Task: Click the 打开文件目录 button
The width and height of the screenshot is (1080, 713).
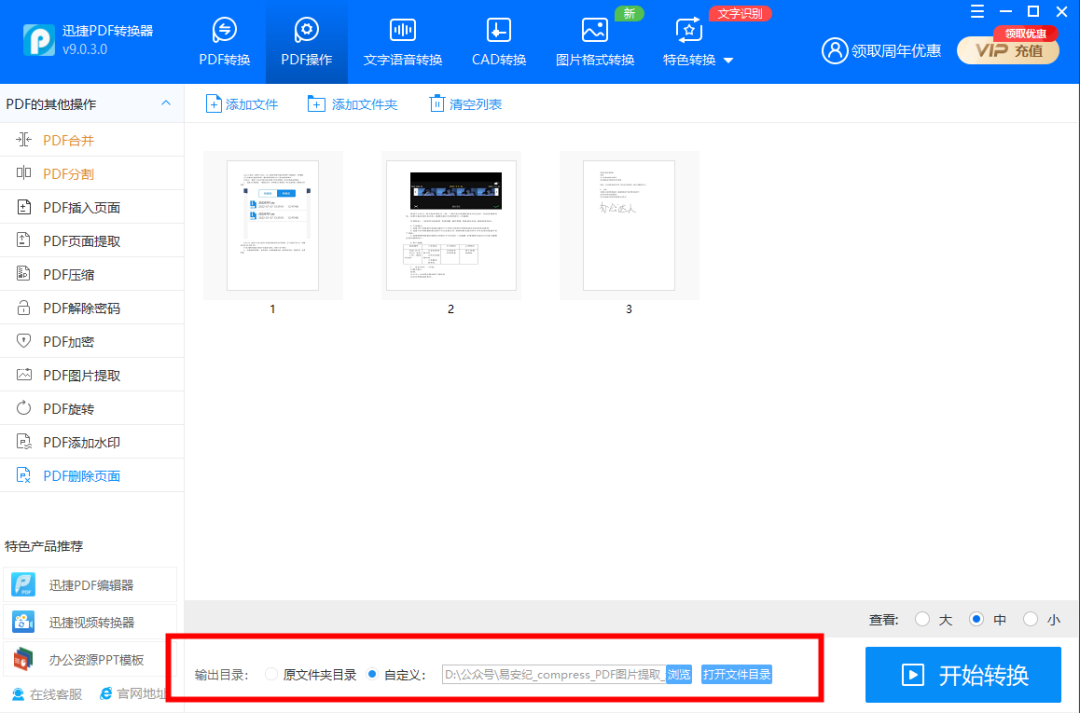Action: coord(736,674)
